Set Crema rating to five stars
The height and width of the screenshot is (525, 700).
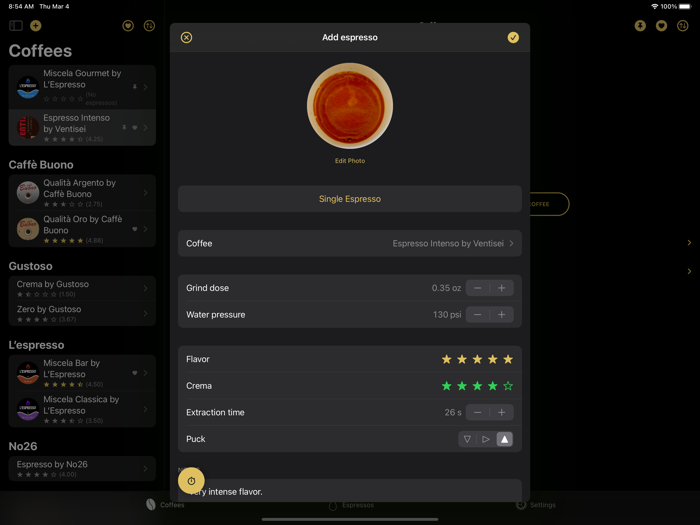pos(508,386)
